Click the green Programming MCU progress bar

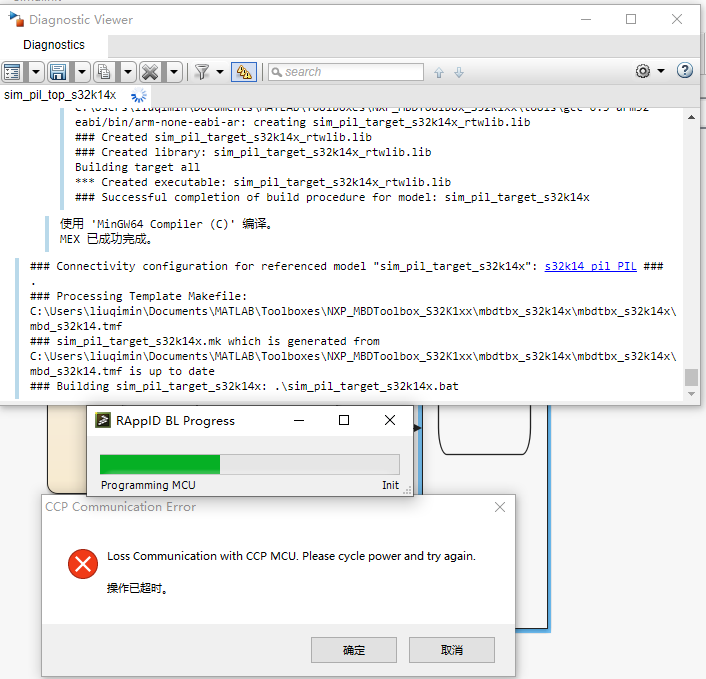click(x=249, y=464)
